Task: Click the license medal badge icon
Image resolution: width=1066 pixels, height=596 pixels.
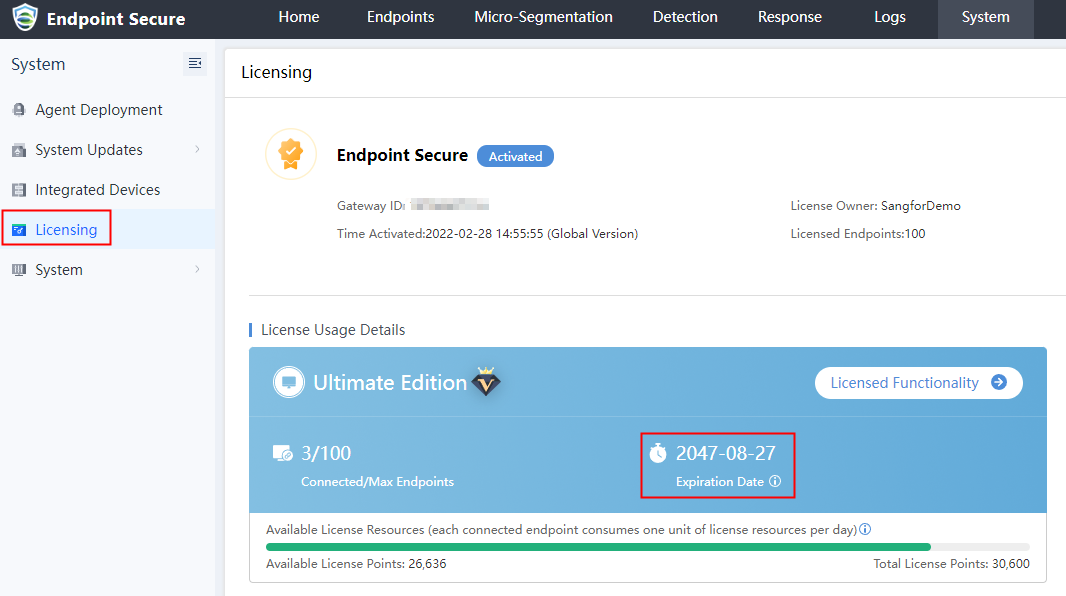Action: click(291, 154)
